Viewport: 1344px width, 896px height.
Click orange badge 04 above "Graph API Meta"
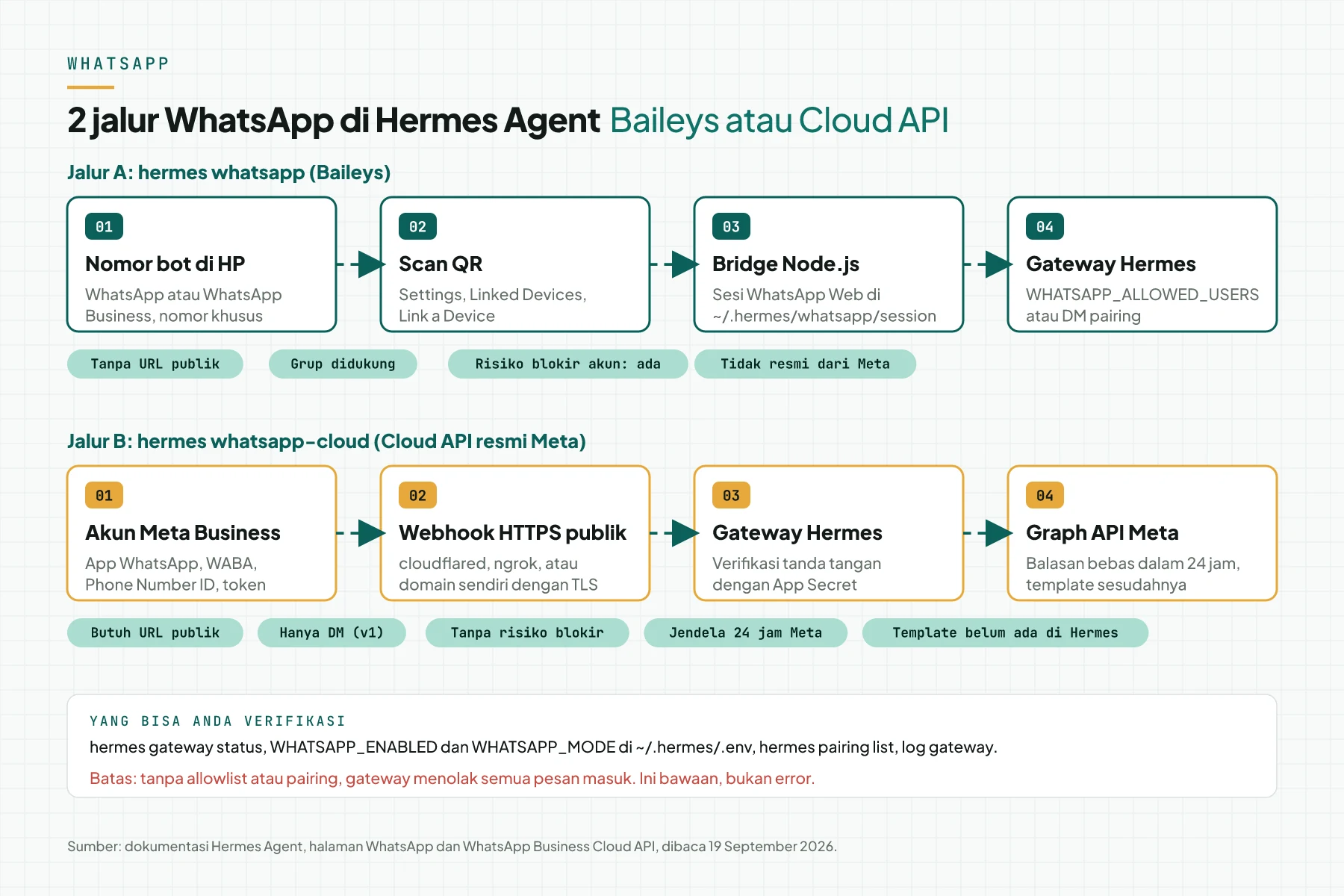pyautogui.click(x=1045, y=495)
